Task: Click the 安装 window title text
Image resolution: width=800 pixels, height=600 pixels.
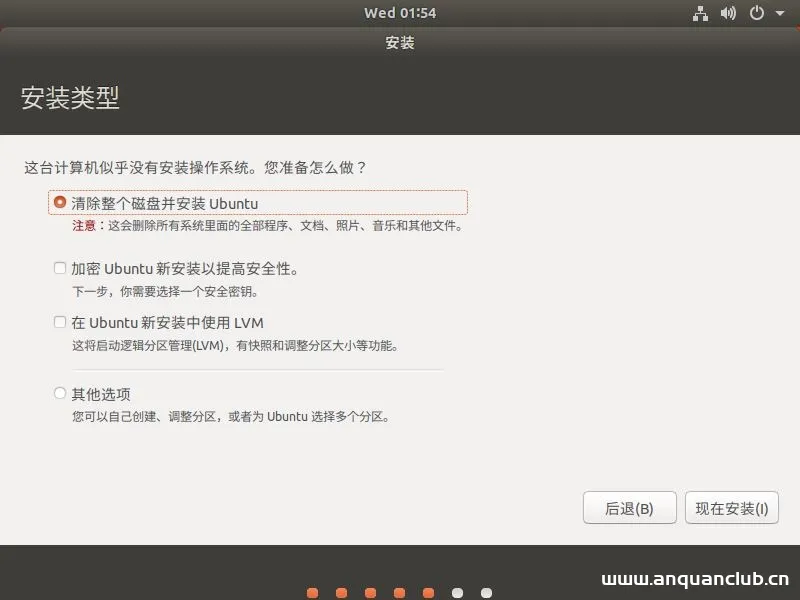Action: [x=399, y=42]
